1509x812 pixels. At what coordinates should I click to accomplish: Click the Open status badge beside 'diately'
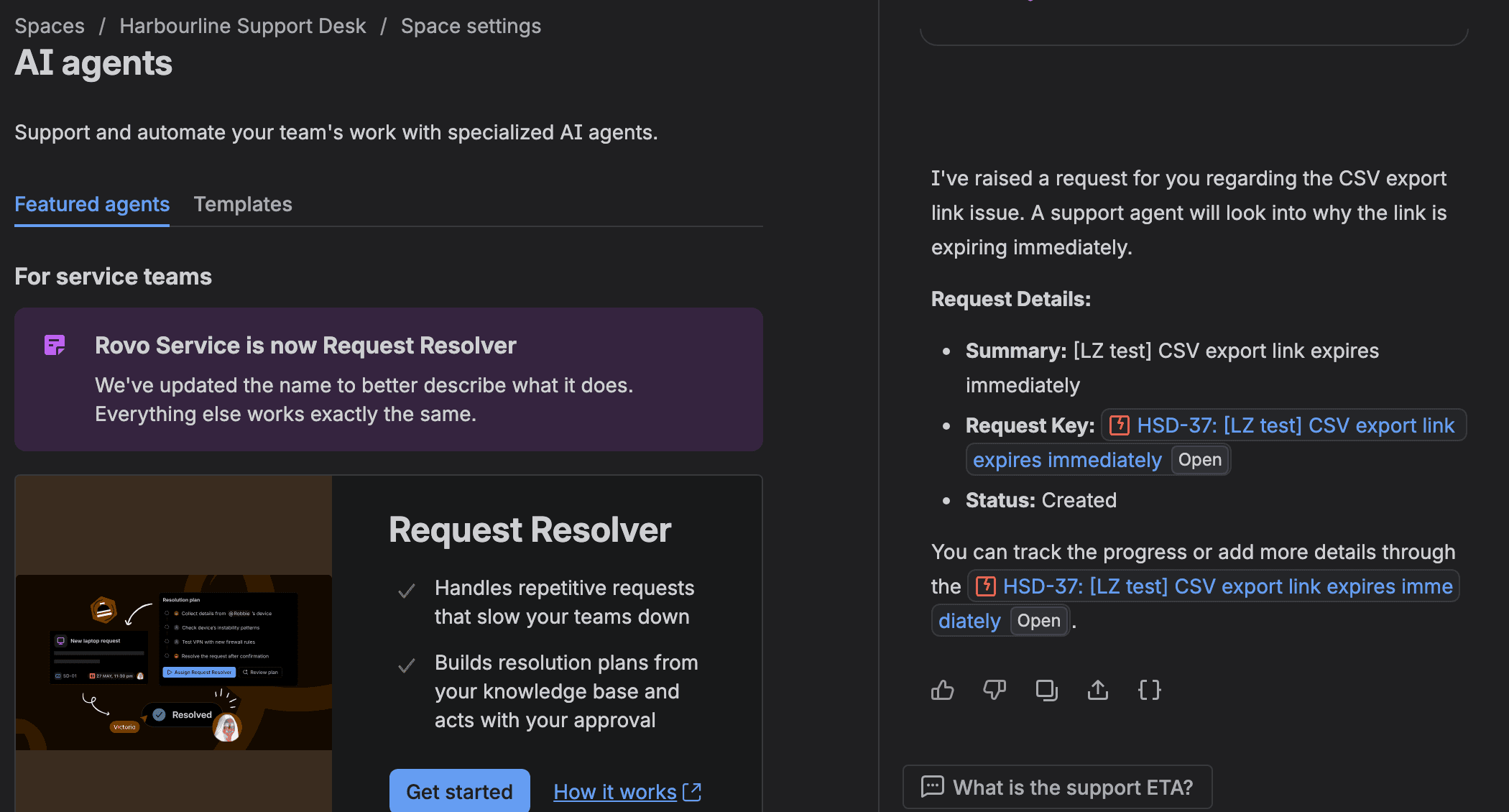coord(1038,621)
